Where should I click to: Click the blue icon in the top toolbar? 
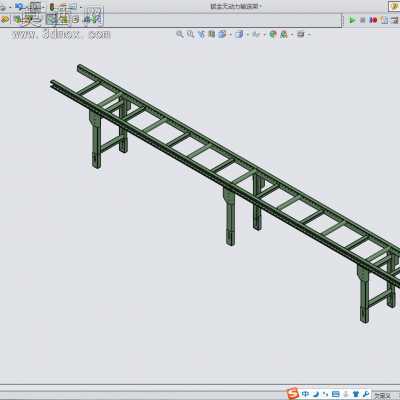(20, 6)
